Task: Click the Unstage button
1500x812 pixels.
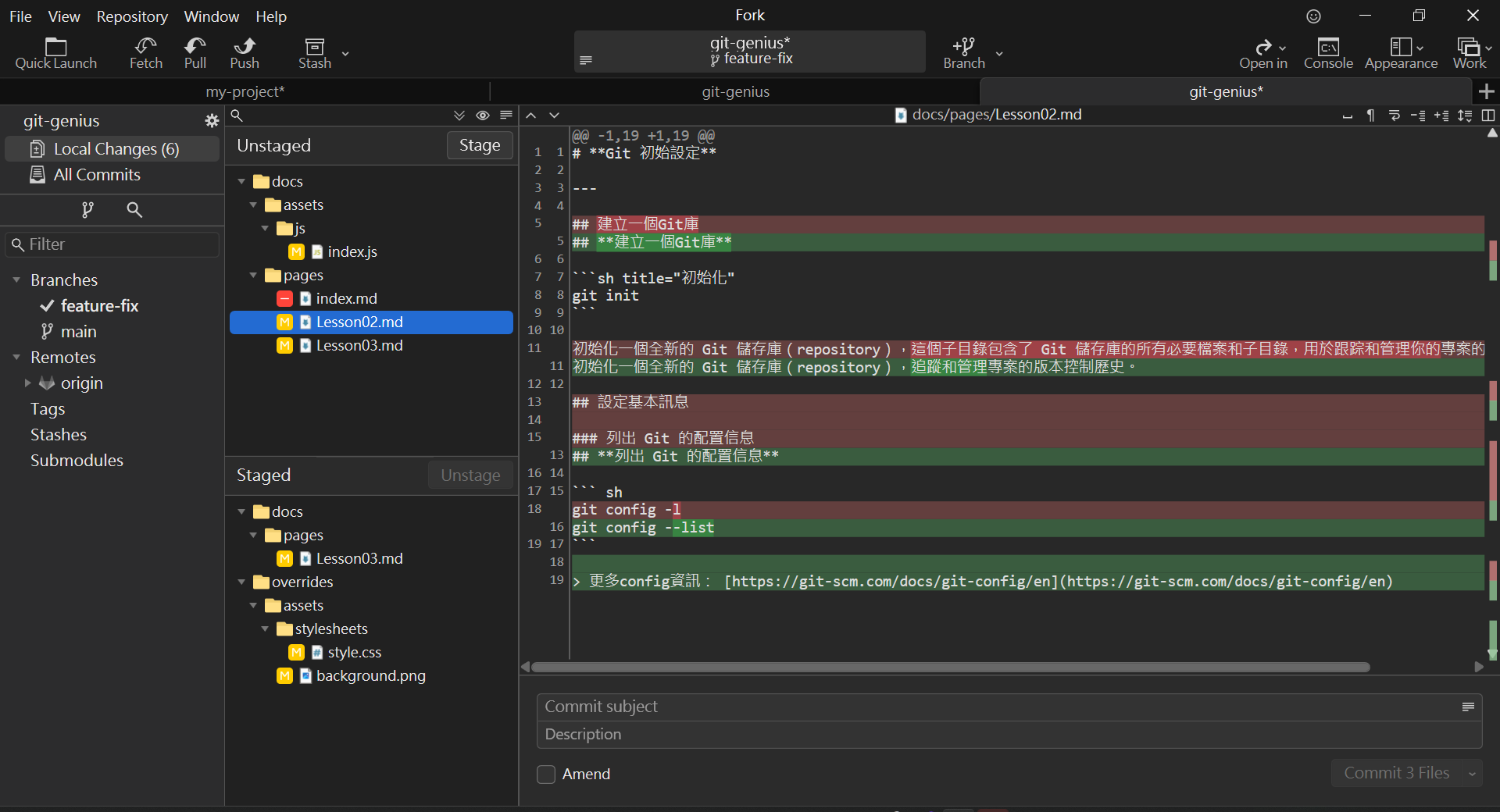Action: [470, 475]
